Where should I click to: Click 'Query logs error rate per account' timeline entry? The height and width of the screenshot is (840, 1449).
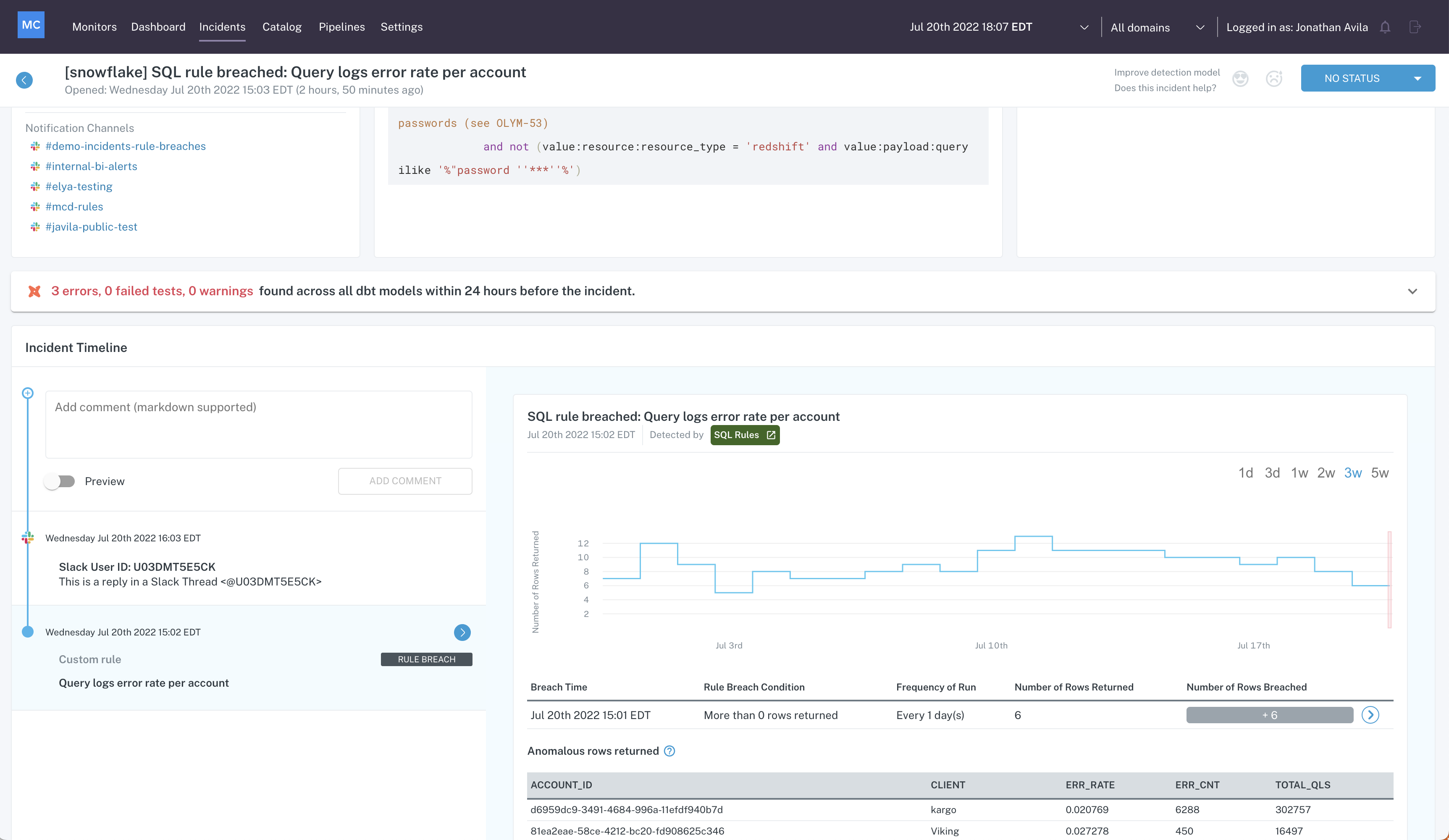[x=144, y=683]
